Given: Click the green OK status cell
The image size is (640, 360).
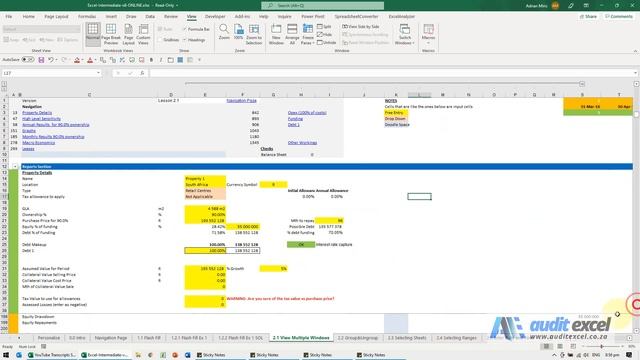Looking at the screenshot, I should coord(301,244).
